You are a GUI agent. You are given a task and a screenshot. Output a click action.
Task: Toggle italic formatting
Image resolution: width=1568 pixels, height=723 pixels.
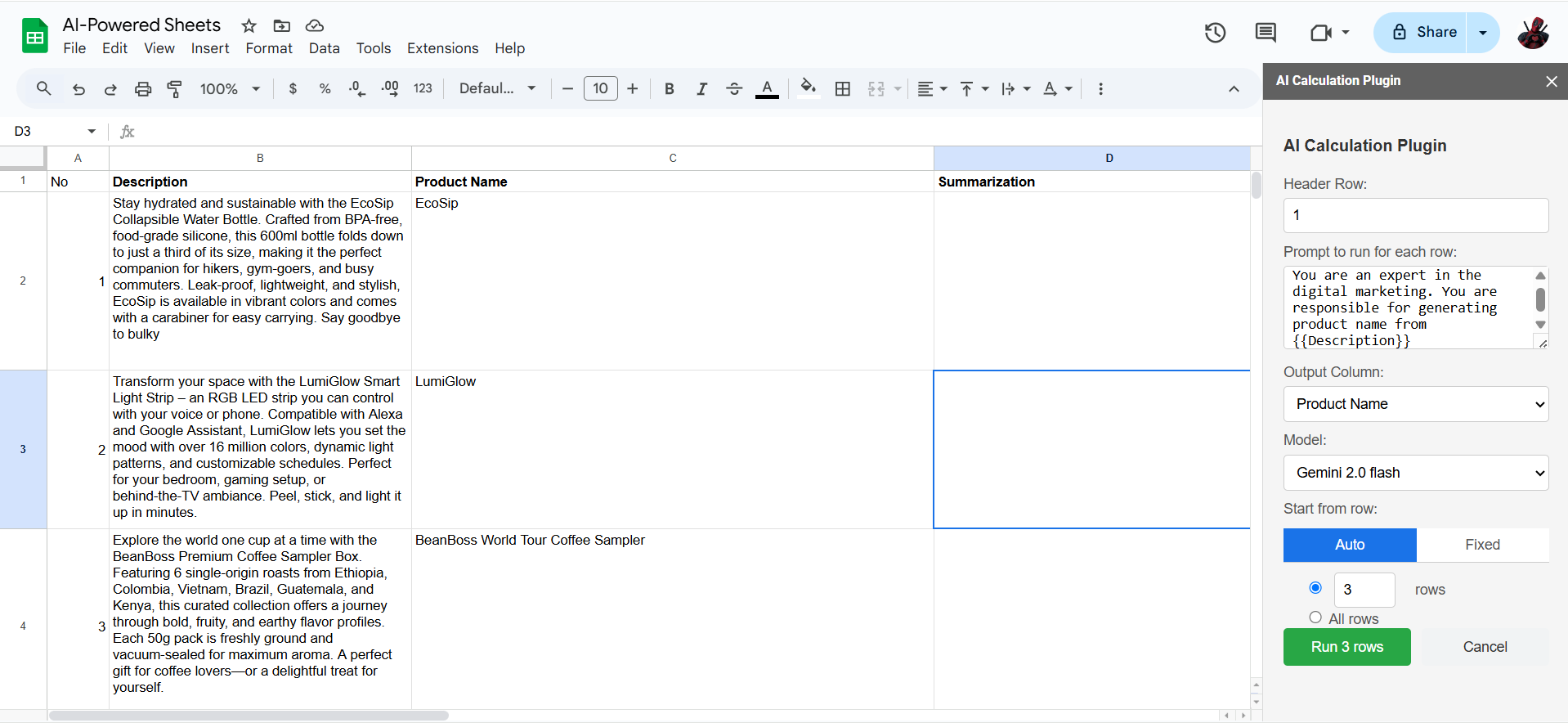(x=701, y=89)
